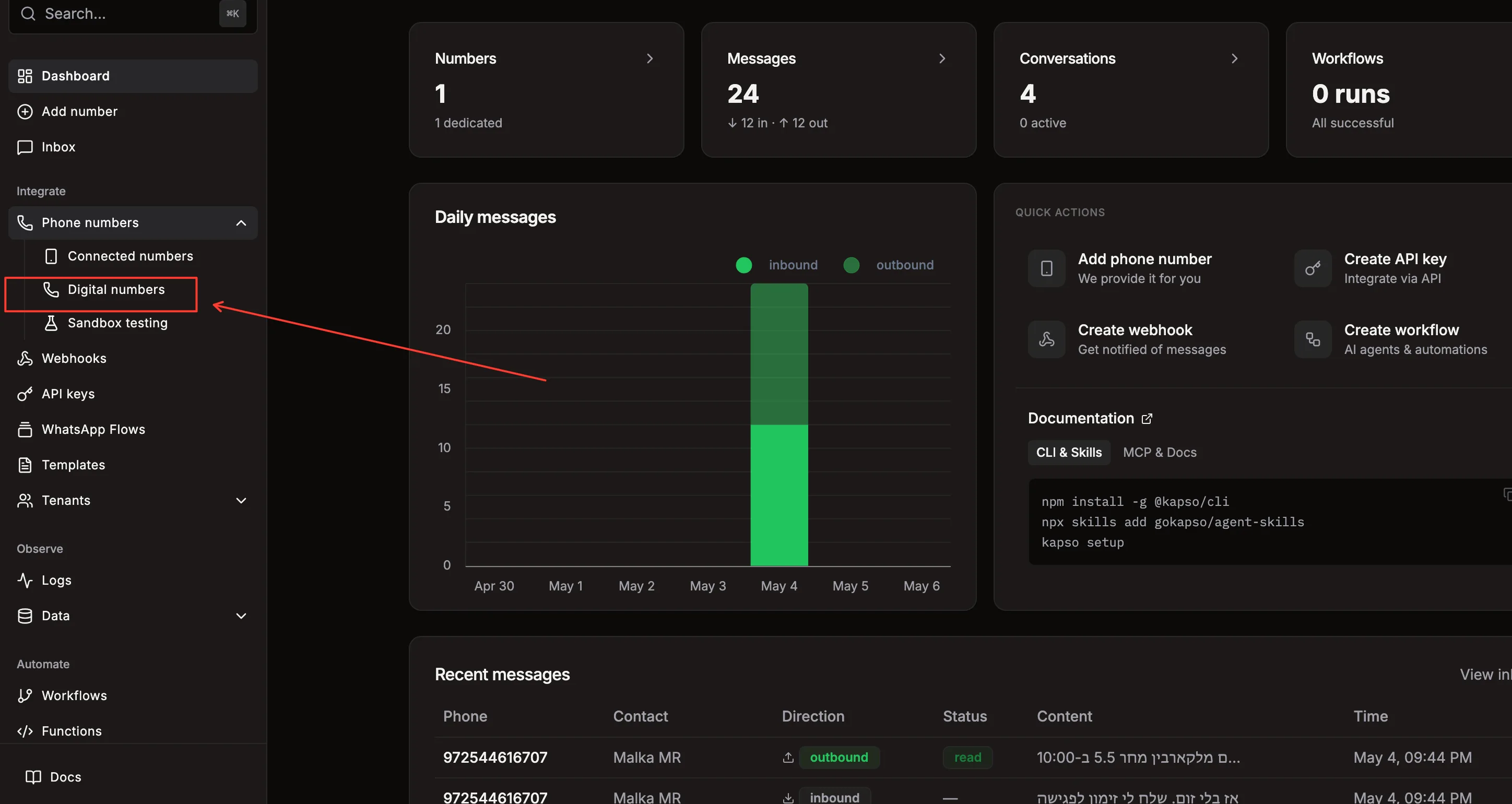This screenshot has width=1512, height=804.
Task: Click the Docs book icon
Action: [x=33, y=777]
